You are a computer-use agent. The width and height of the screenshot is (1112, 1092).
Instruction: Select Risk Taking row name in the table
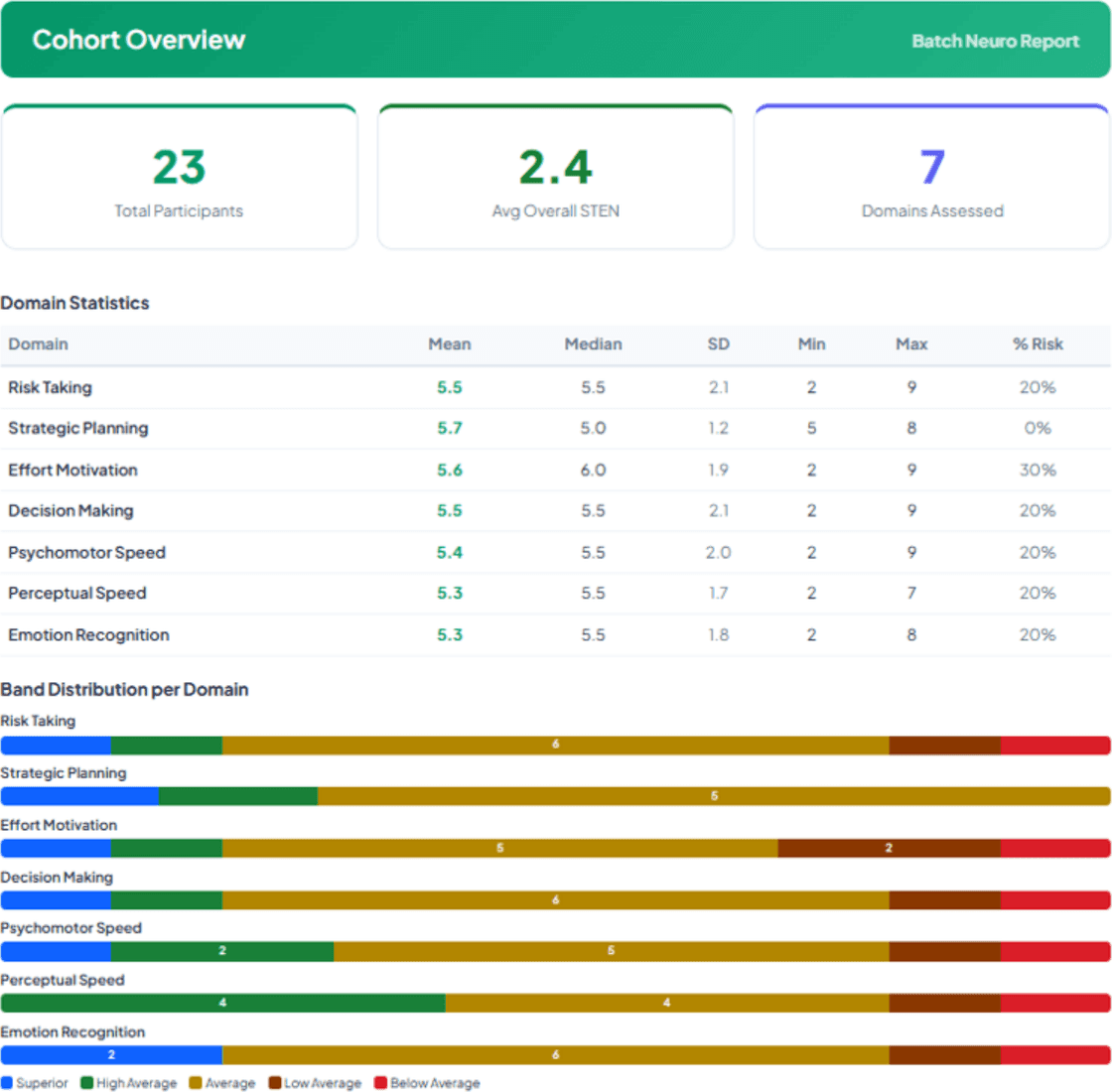[x=50, y=387]
